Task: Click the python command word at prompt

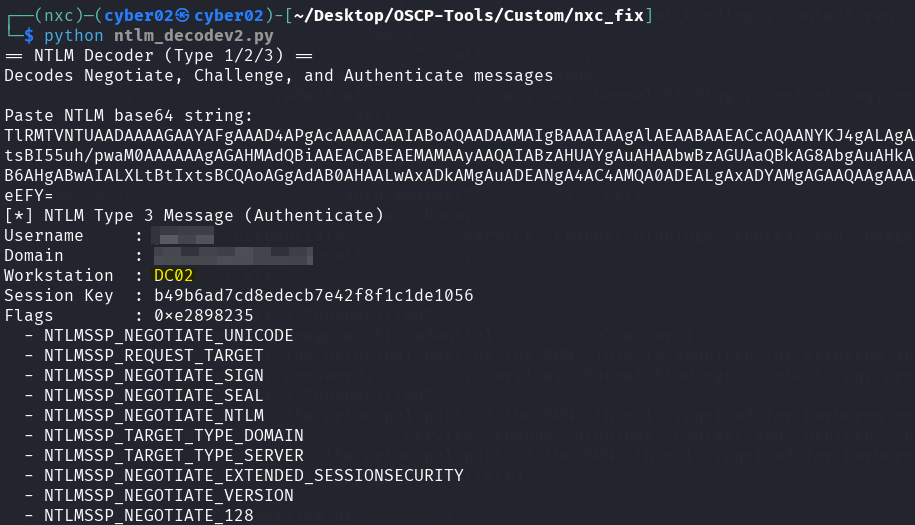Action: (73, 36)
